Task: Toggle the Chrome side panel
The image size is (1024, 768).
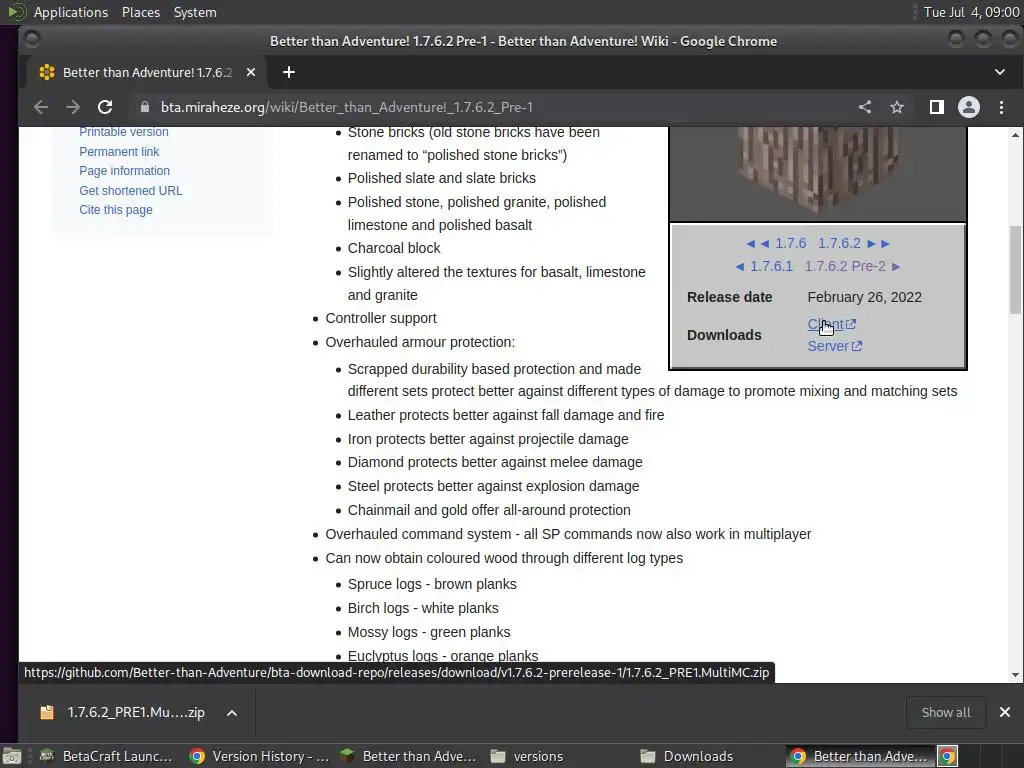Action: [936, 107]
